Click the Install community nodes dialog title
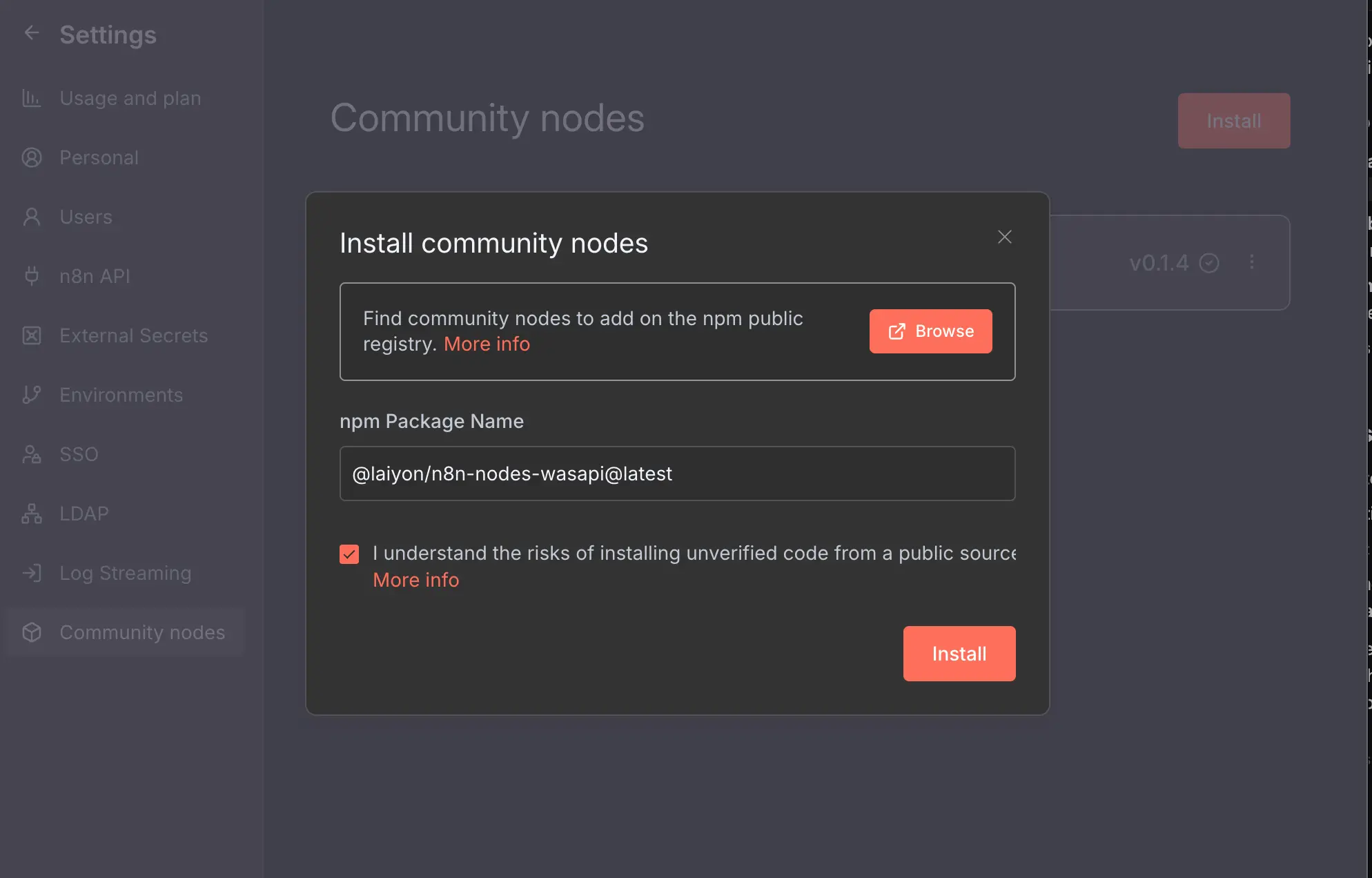 (494, 243)
